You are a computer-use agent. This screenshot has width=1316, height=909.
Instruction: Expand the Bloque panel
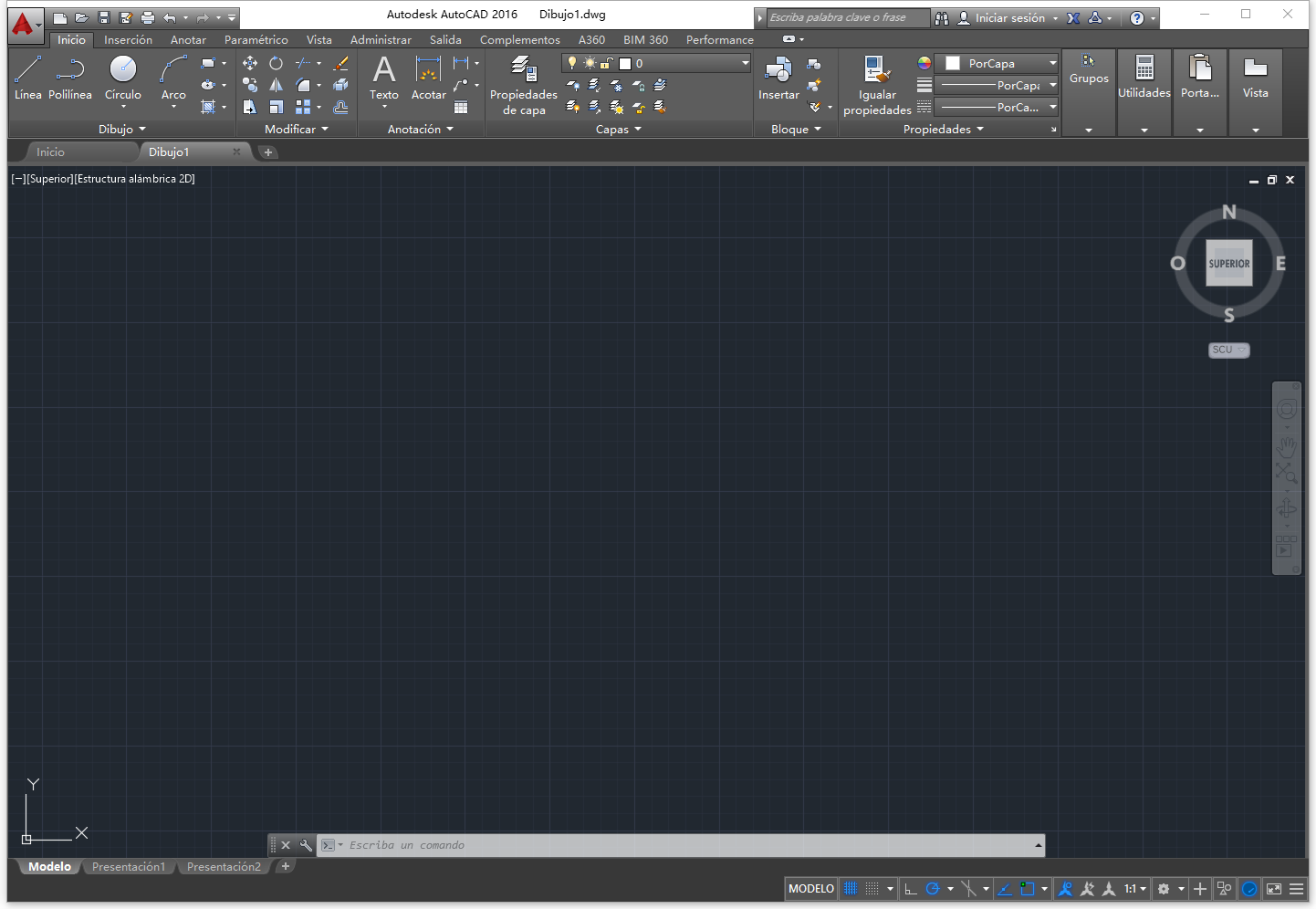click(x=796, y=129)
